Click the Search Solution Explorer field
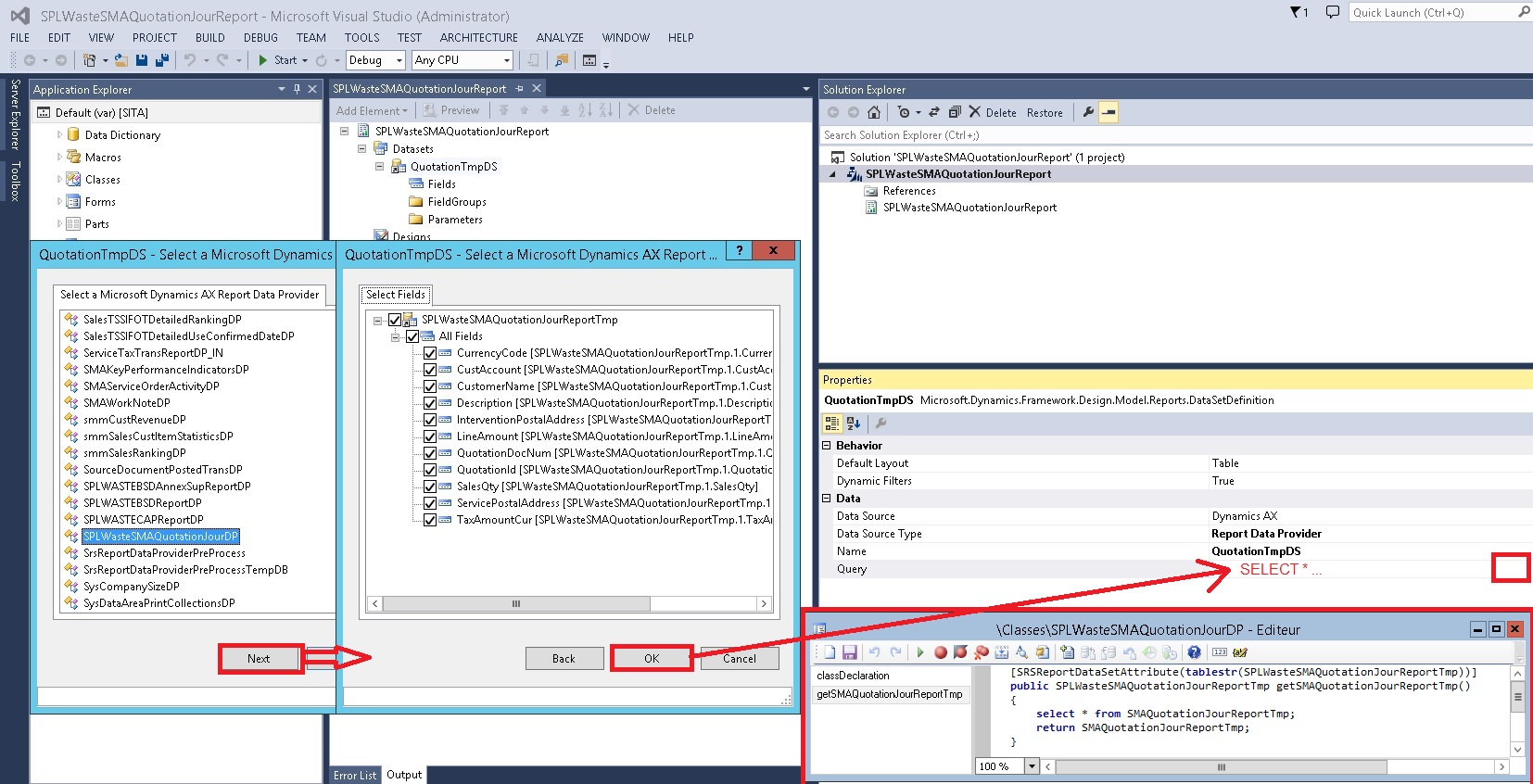Image resolution: width=1533 pixels, height=784 pixels. pyautogui.click(x=1174, y=135)
